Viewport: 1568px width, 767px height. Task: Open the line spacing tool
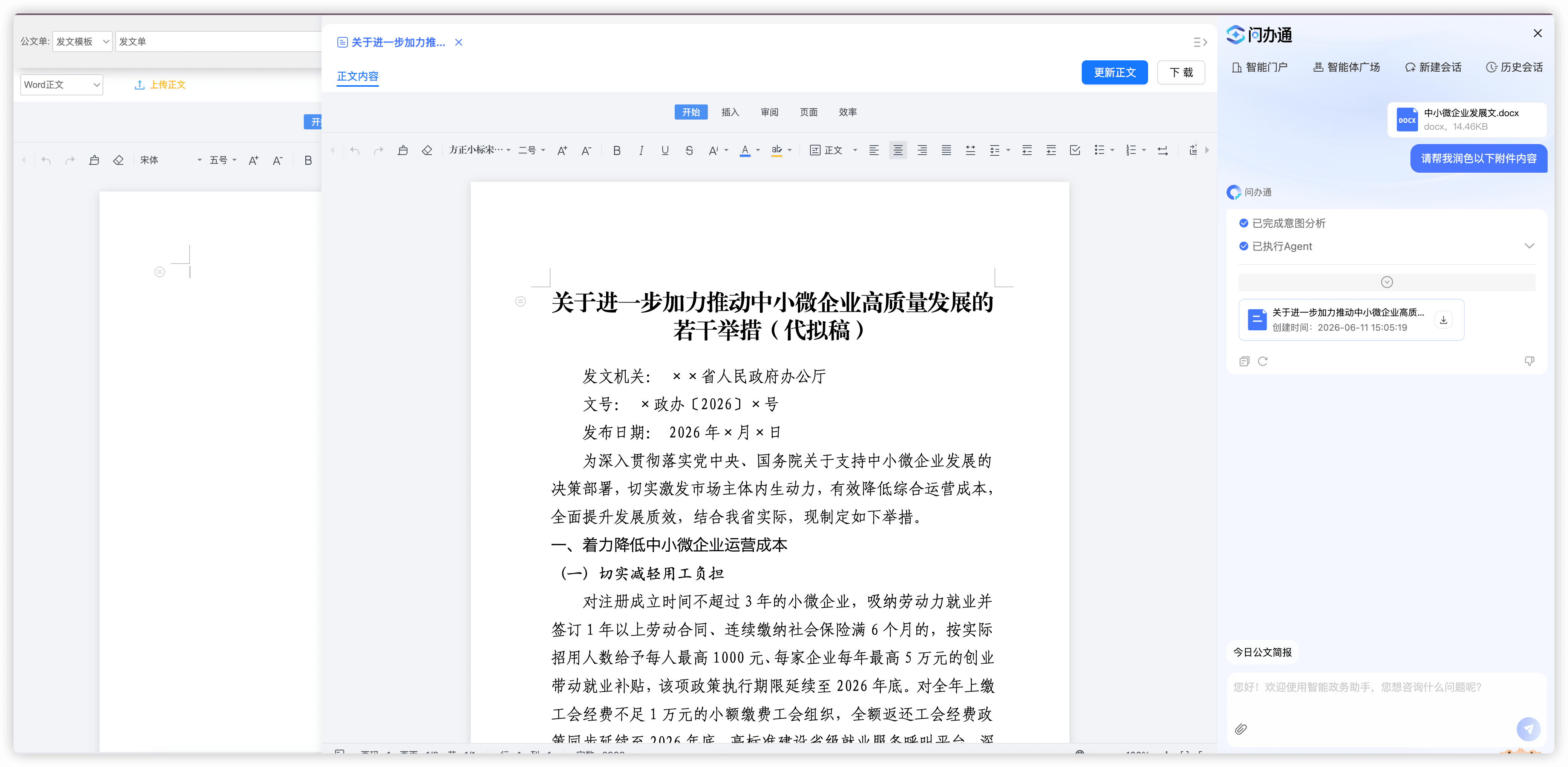[995, 150]
